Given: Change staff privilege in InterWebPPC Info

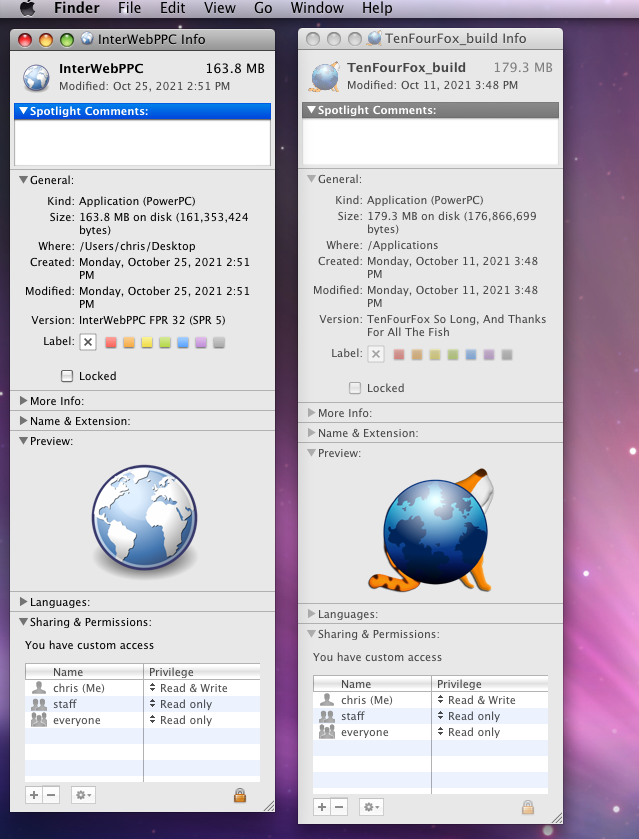Looking at the screenshot, I should 181,704.
